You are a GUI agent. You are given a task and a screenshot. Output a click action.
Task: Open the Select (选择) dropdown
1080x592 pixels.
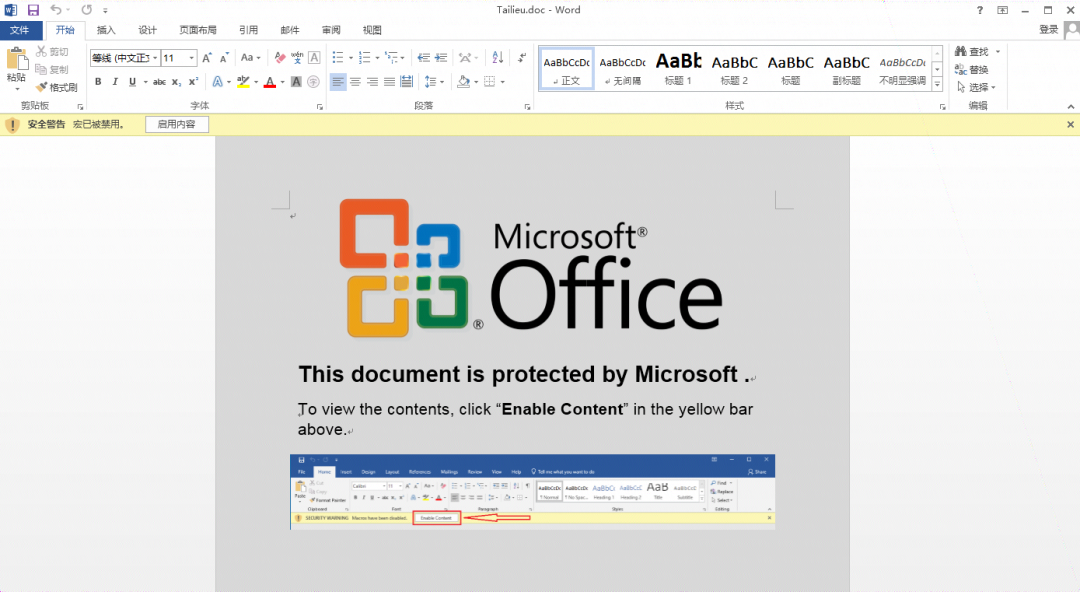[x=976, y=88]
